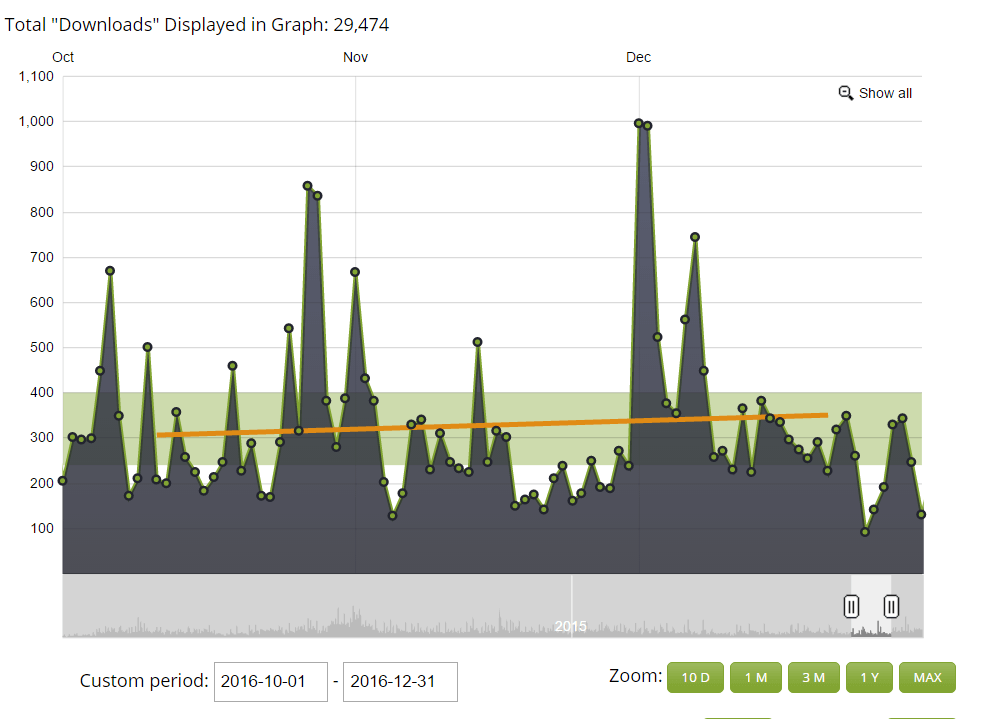Grab the left range slider handle
The image size is (986, 719).
point(851,606)
